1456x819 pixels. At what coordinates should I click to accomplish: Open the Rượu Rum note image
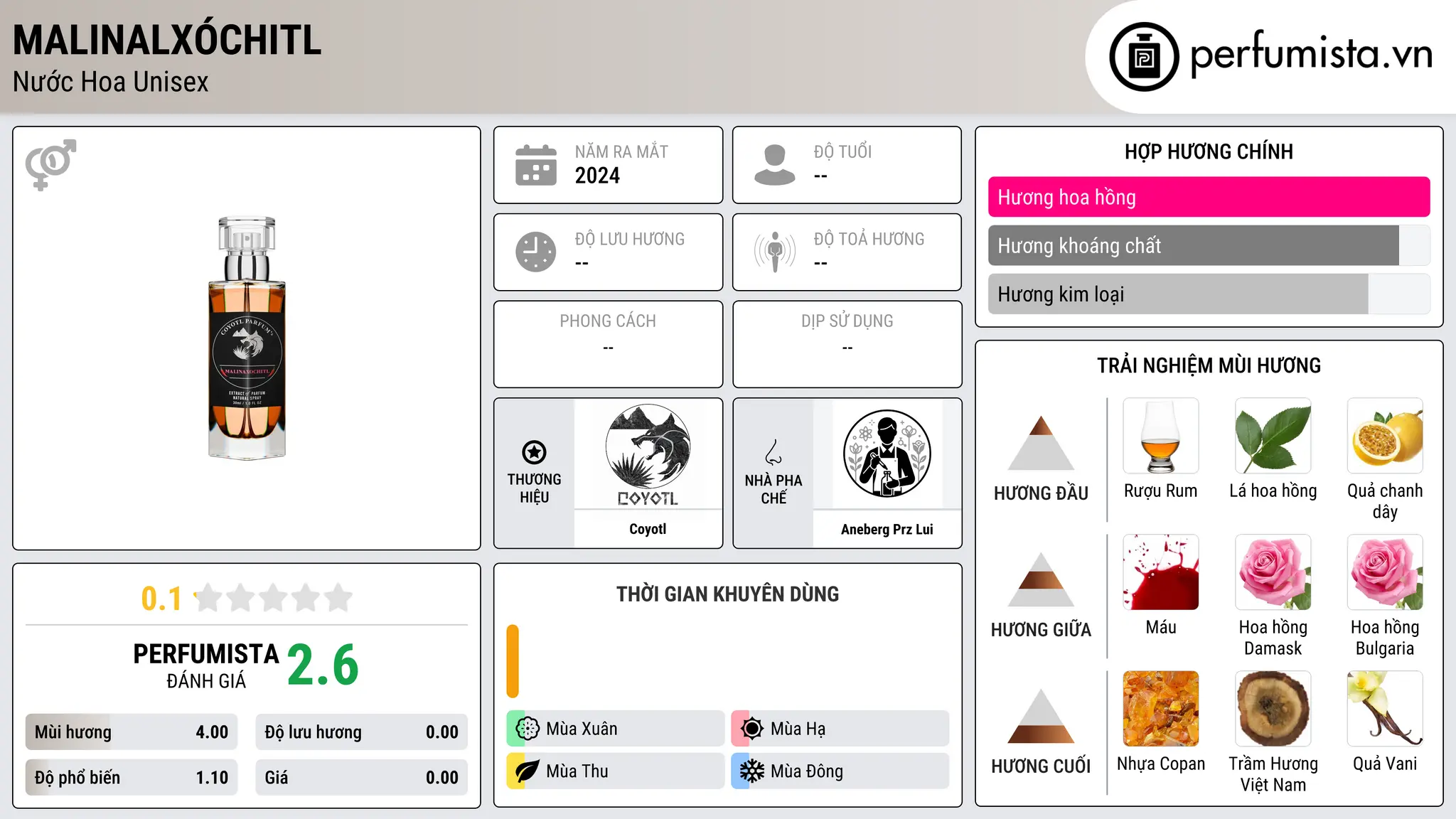1161,436
